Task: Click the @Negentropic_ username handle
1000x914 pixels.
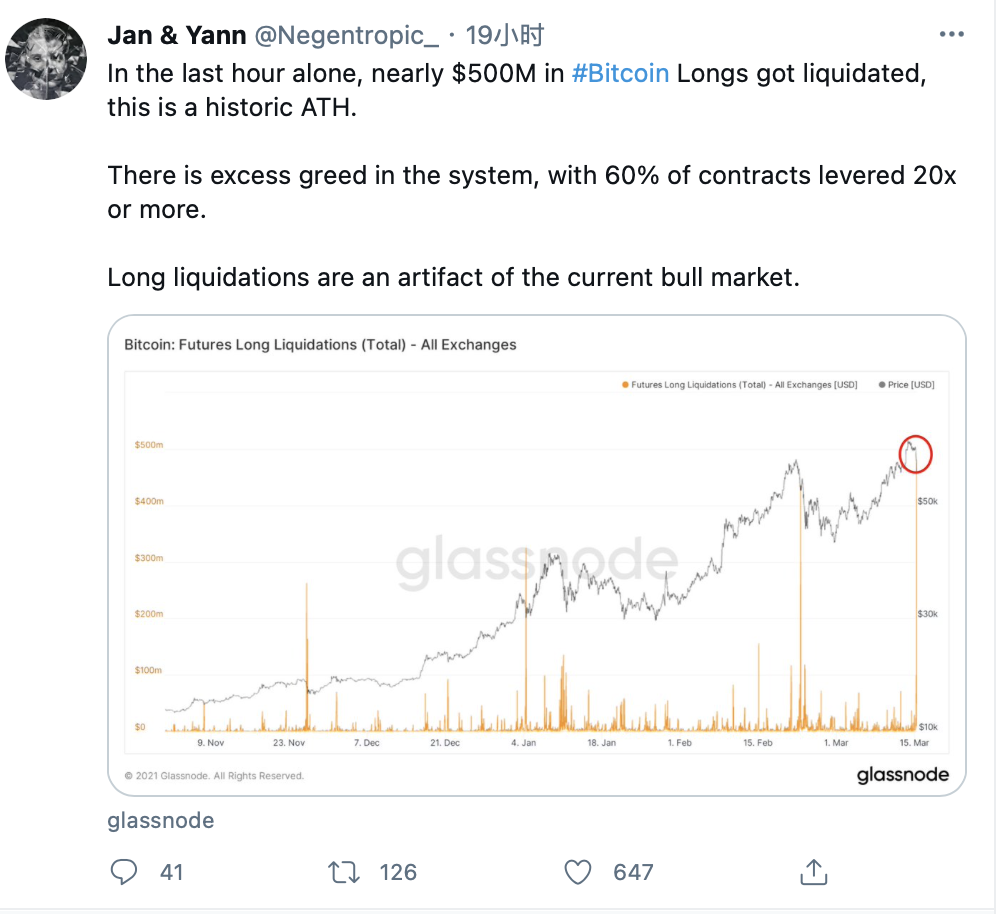Action: coord(347,36)
